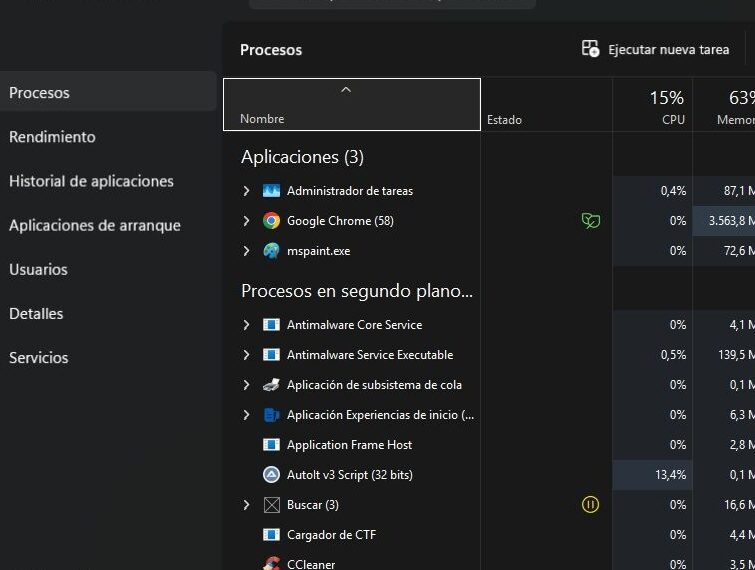755x570 pixels.
Task: Click the AutoIt v3 Script icon
Action: point(271,475)
